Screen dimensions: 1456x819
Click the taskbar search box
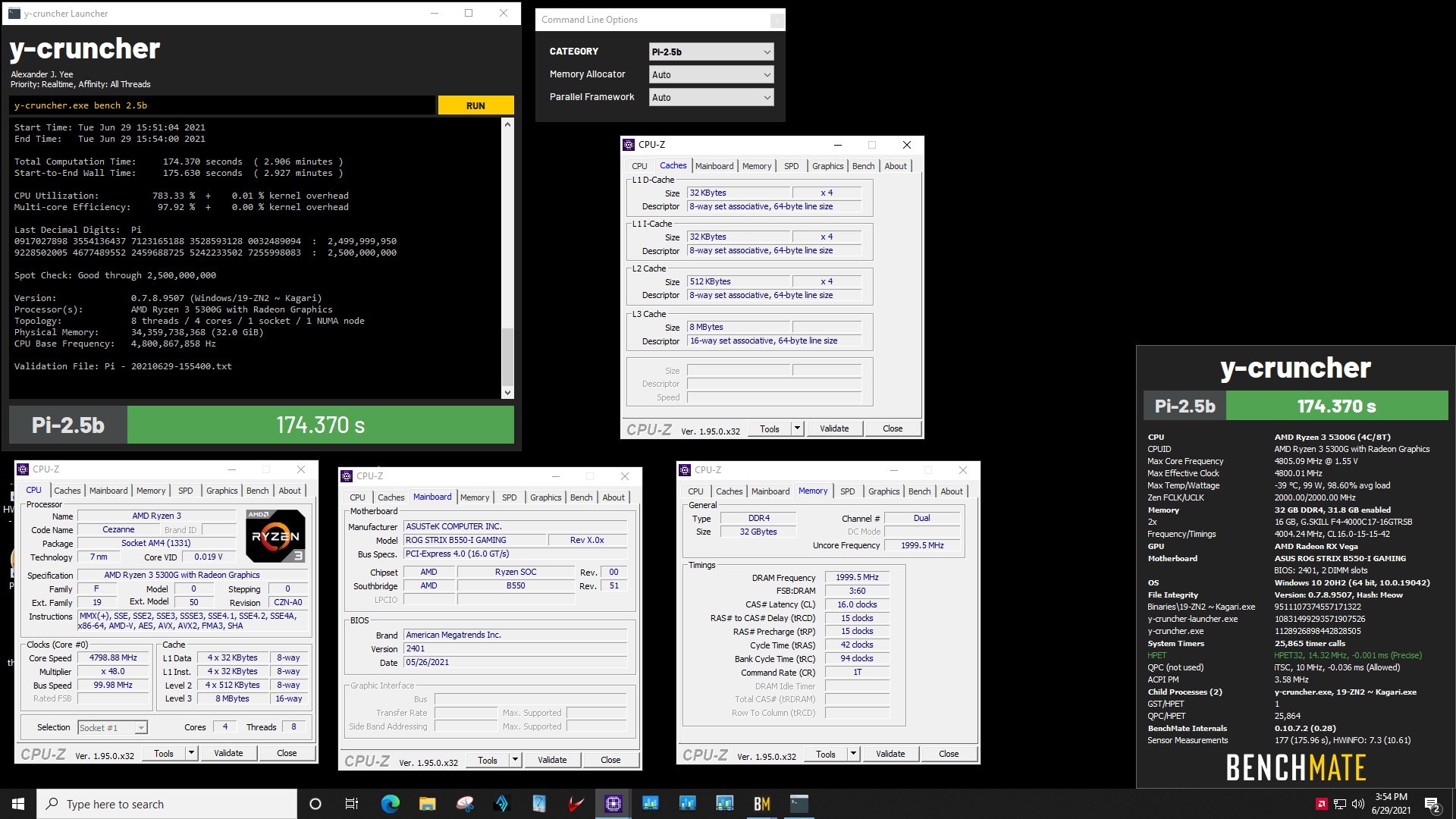167,804
